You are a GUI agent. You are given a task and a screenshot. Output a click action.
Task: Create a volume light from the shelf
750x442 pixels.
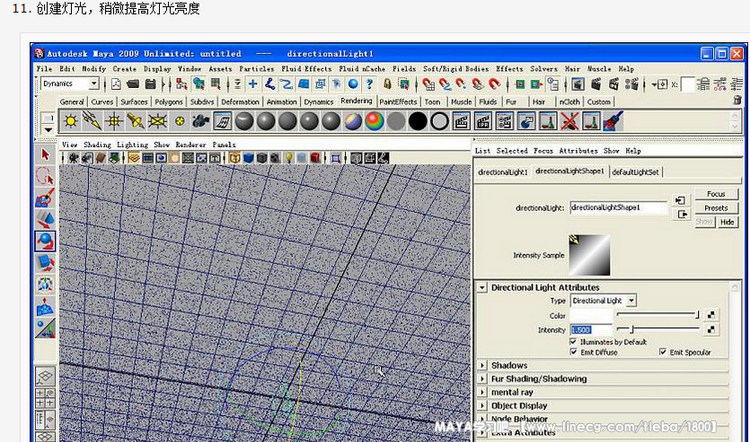(179, 121)
